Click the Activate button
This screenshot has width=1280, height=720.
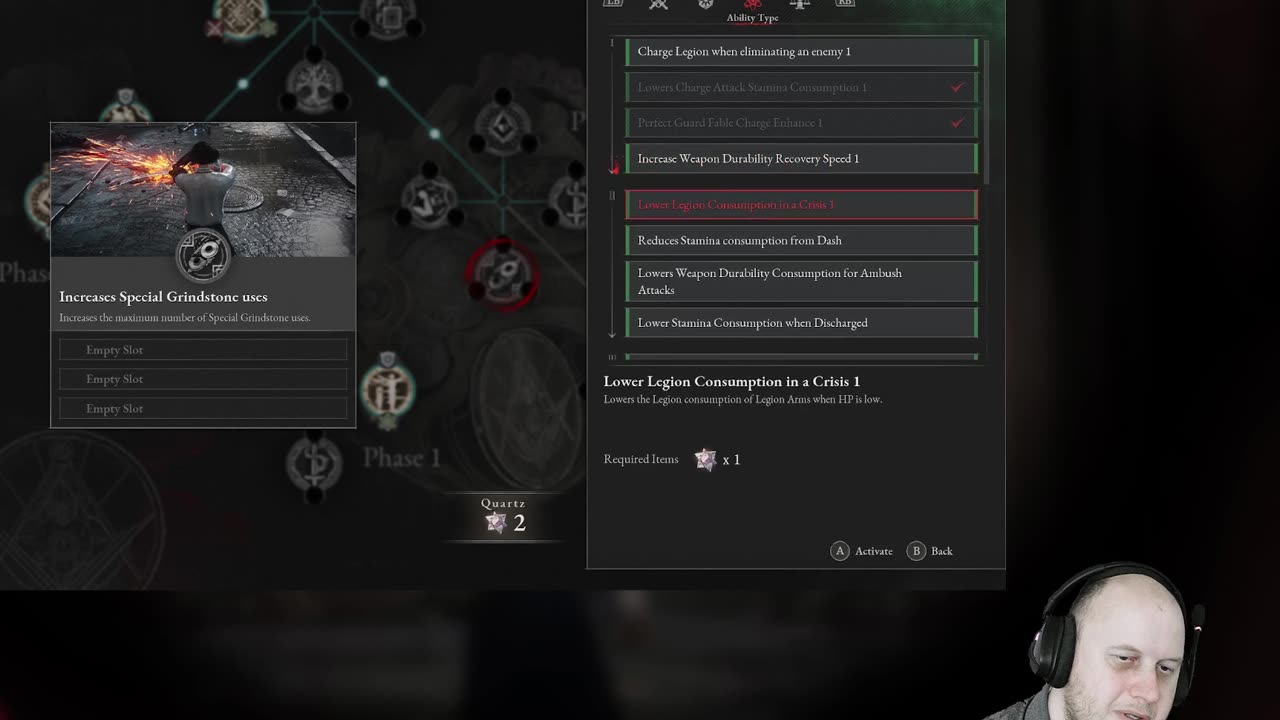[x=862, y=551]
